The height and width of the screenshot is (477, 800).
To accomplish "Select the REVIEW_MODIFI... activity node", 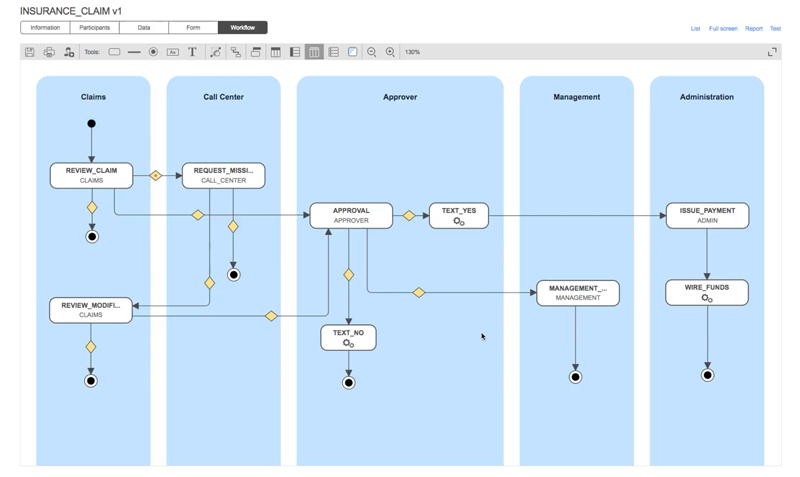I will 91,310.
